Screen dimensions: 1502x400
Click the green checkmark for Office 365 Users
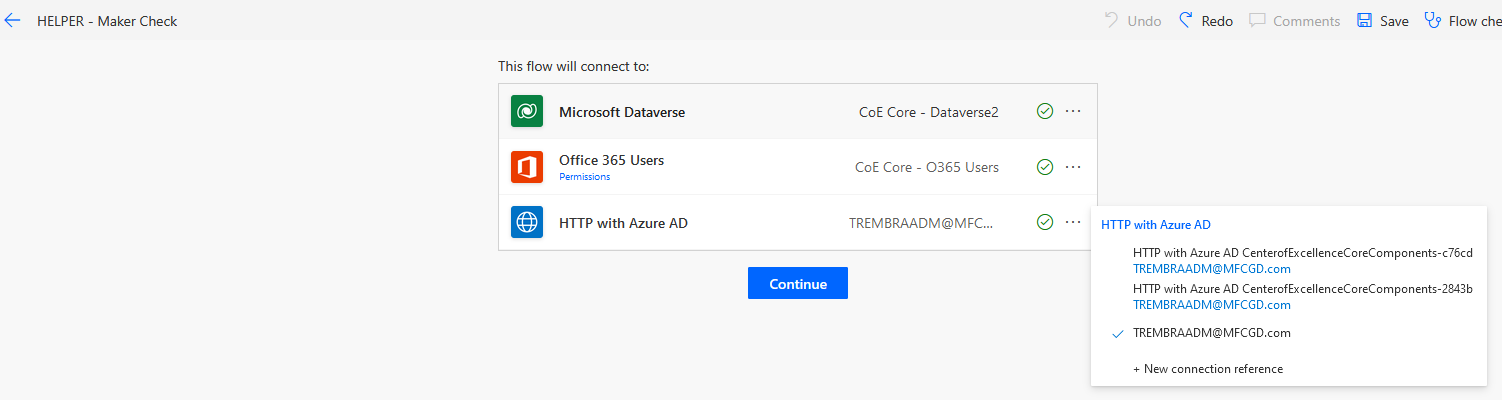(1045, 167)
